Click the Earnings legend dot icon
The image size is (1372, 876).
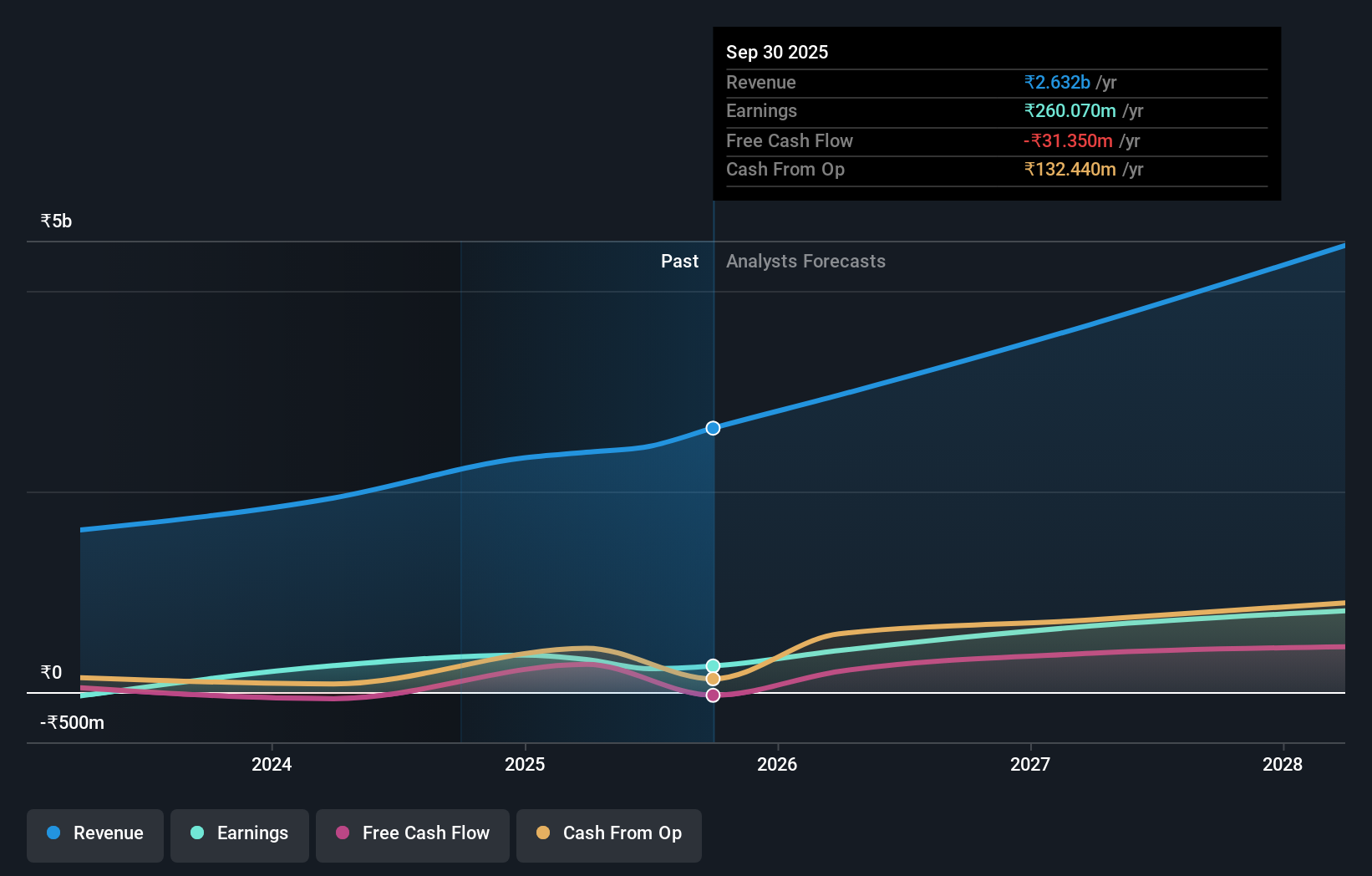pos(197,833)
